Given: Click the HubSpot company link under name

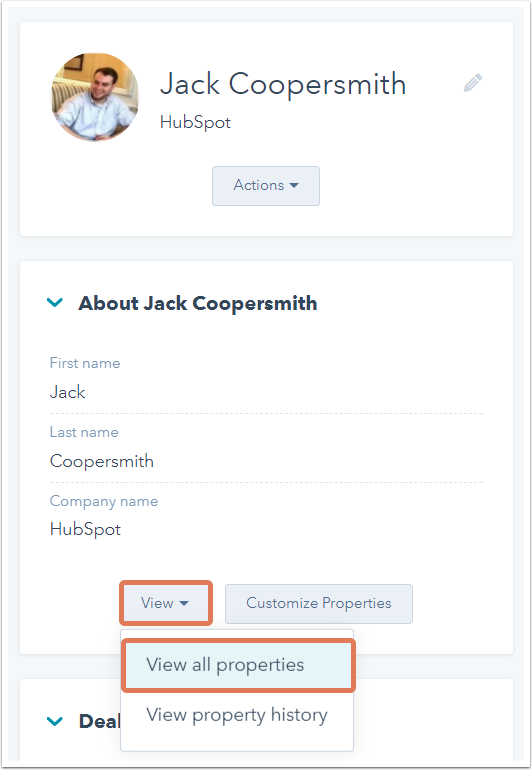Looking at the screenshot, I should [x=195, y=122].
